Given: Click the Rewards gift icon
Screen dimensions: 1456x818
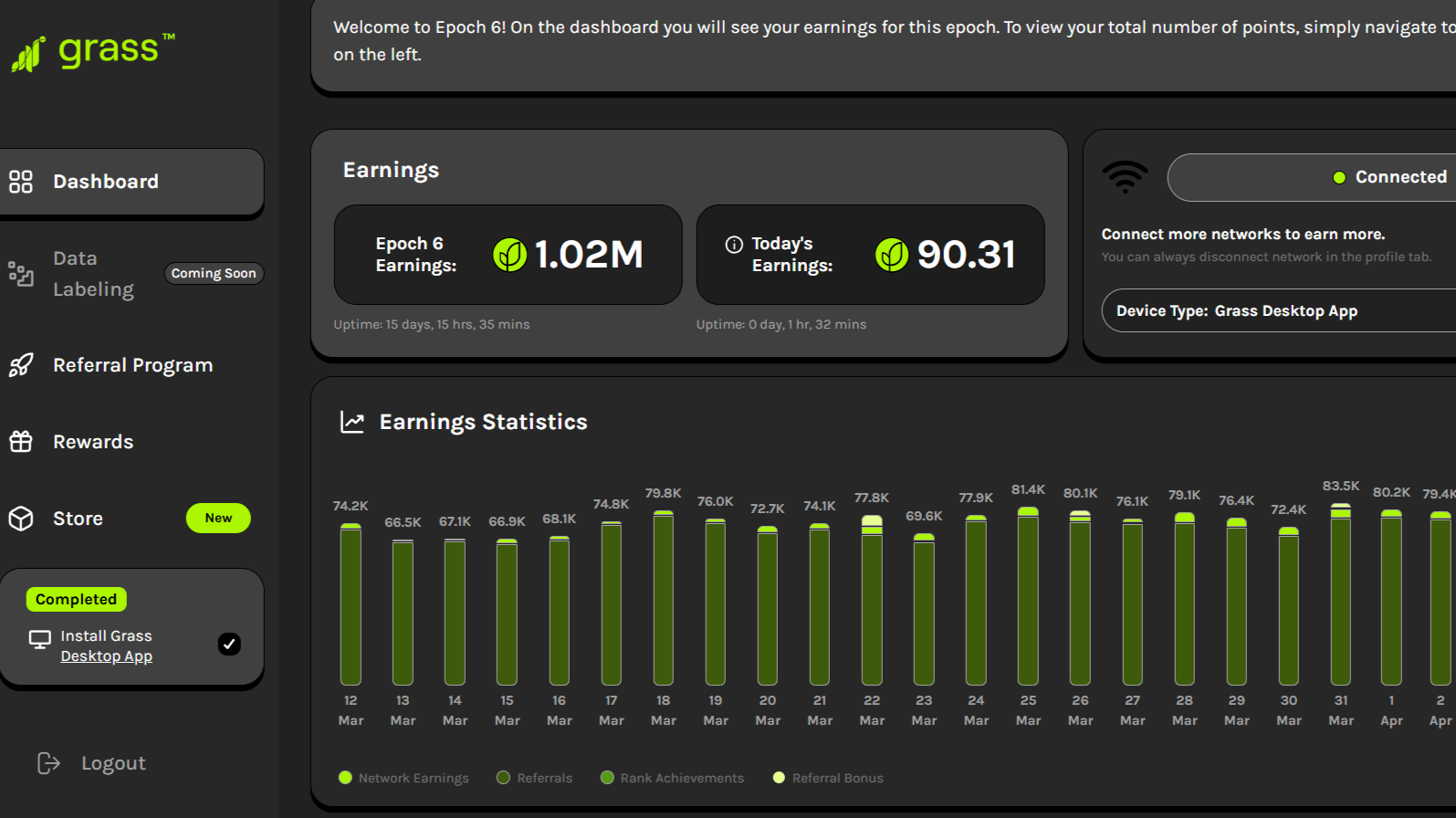Looking at the screenshot, I should tap(21, 442).
